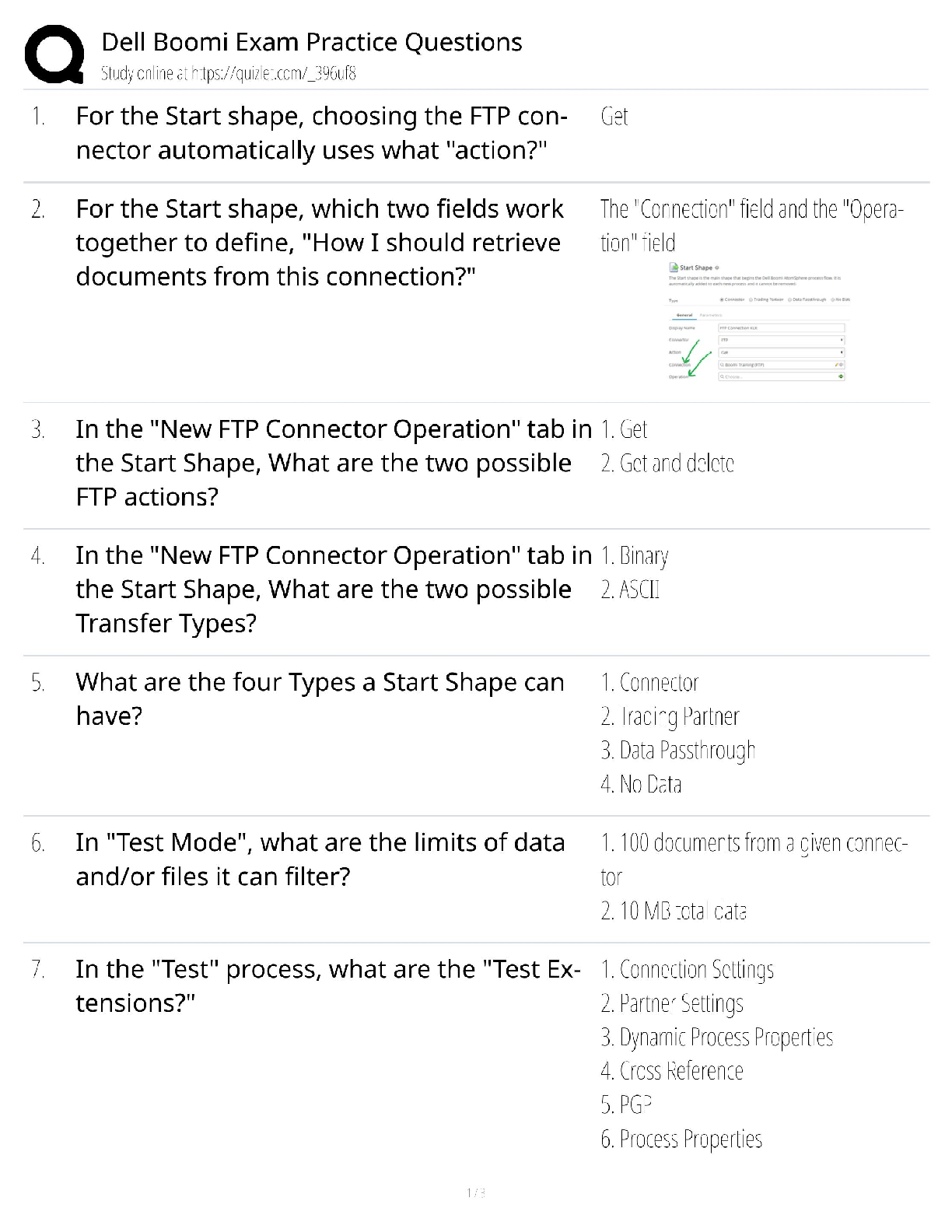This screenshot has width=952, height=1232.
Task: Open the Connector FTP dropdown
Action: [x=781, y=340]
